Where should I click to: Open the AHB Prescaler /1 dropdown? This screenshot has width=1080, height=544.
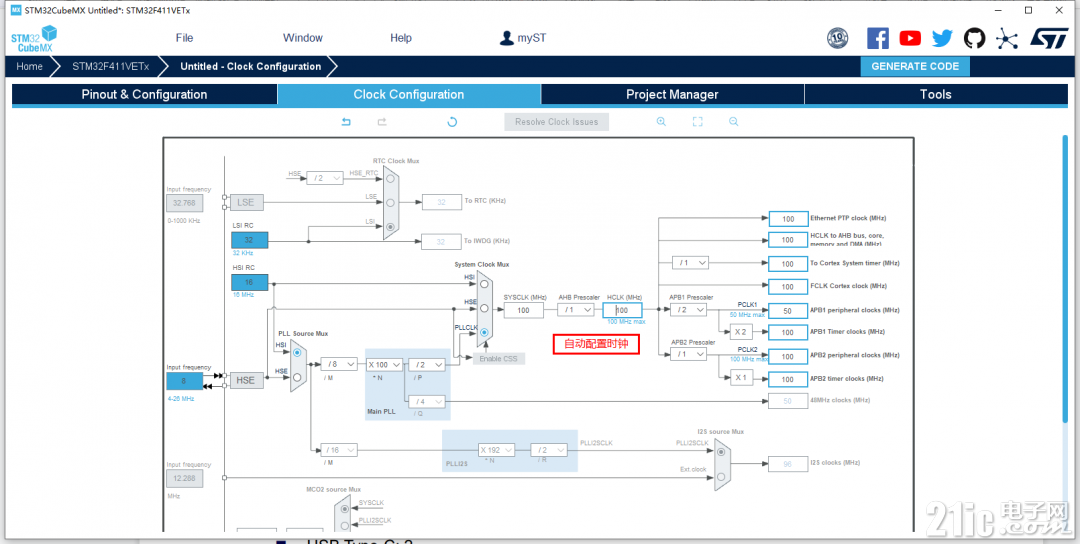tap(576, 310)
